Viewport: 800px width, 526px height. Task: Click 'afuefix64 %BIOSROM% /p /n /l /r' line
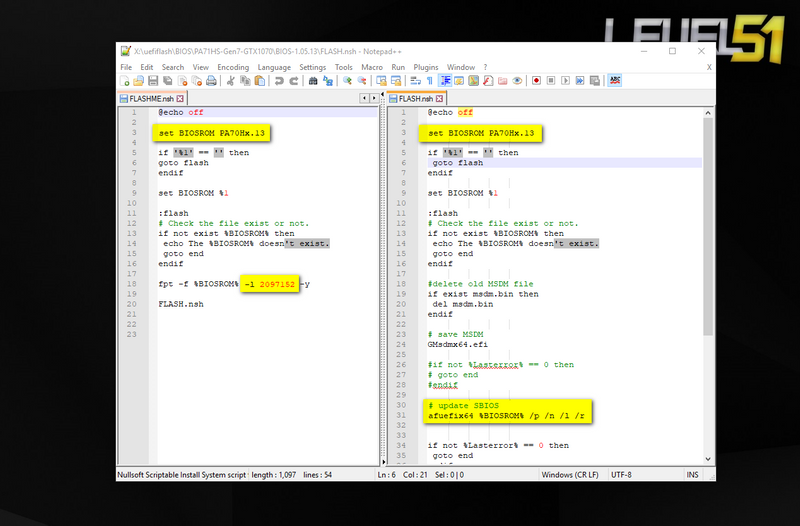pos(506,416)
